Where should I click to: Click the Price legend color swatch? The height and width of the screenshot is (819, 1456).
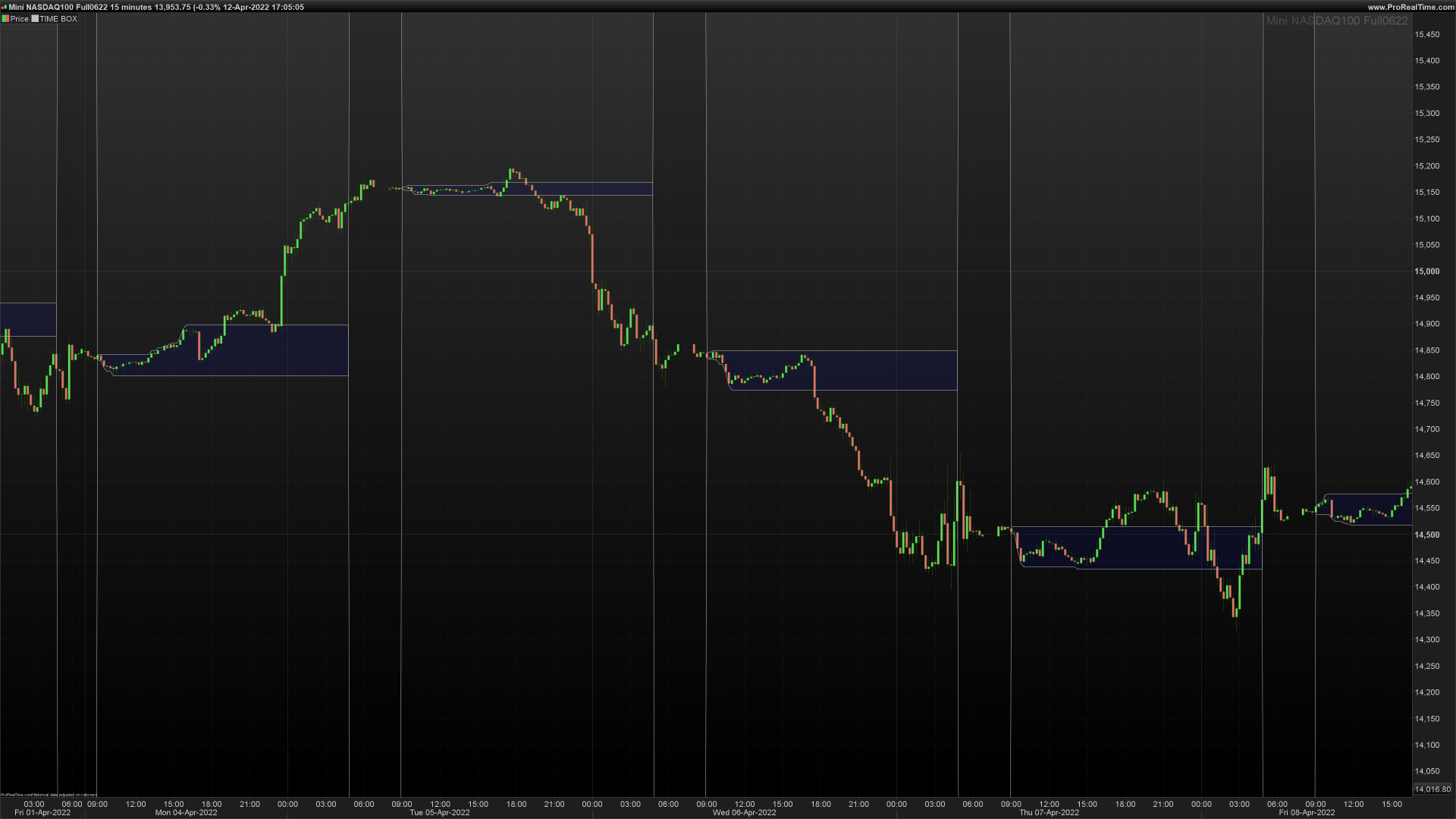5,19
